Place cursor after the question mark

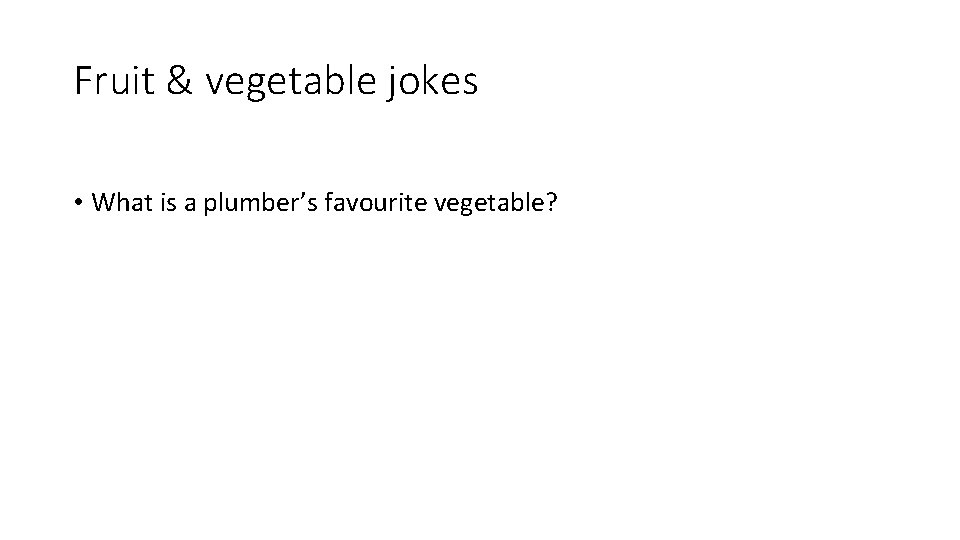click(559, 203)
